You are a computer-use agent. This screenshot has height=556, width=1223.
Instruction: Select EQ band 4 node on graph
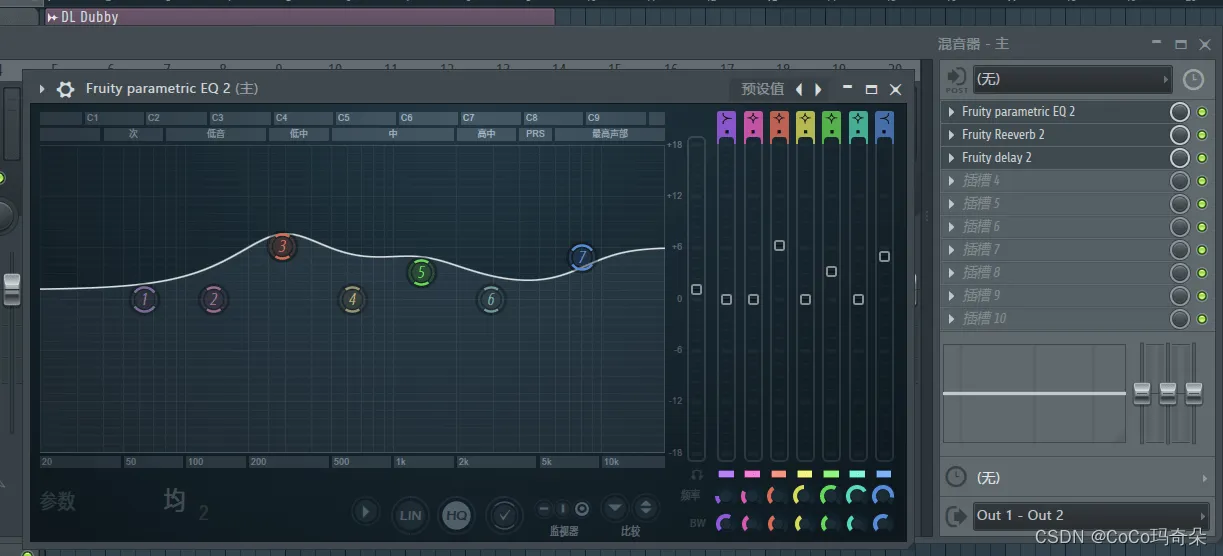(x=351, y=299)
